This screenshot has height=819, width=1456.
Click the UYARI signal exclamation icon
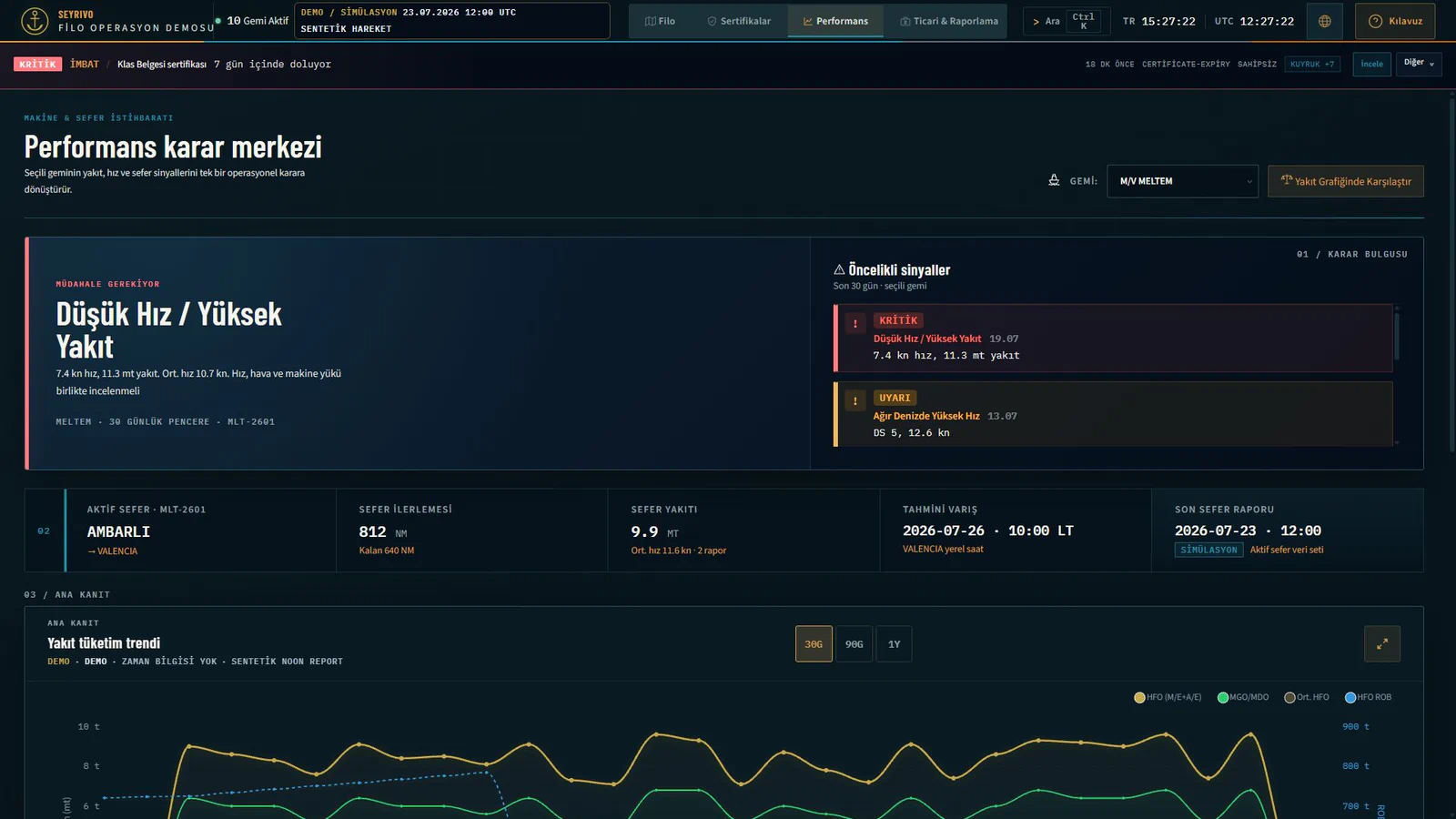click(855, 400)
